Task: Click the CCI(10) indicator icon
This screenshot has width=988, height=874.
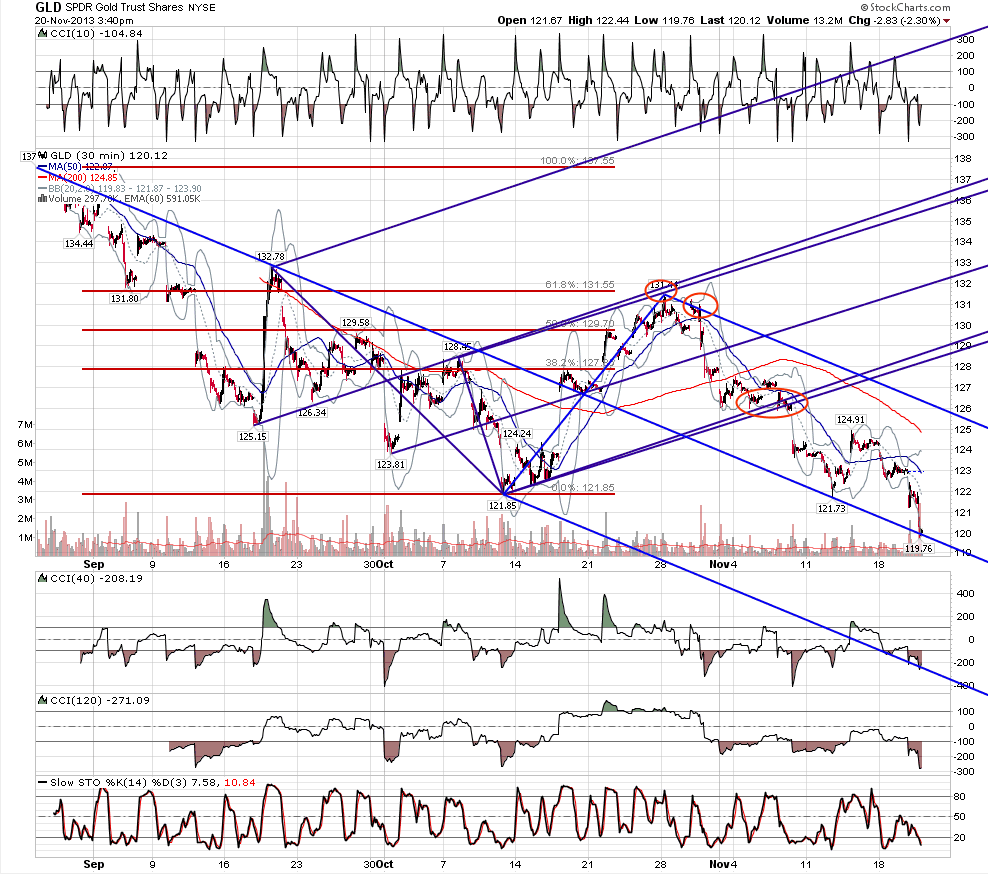Action: [x=42, y=33]
